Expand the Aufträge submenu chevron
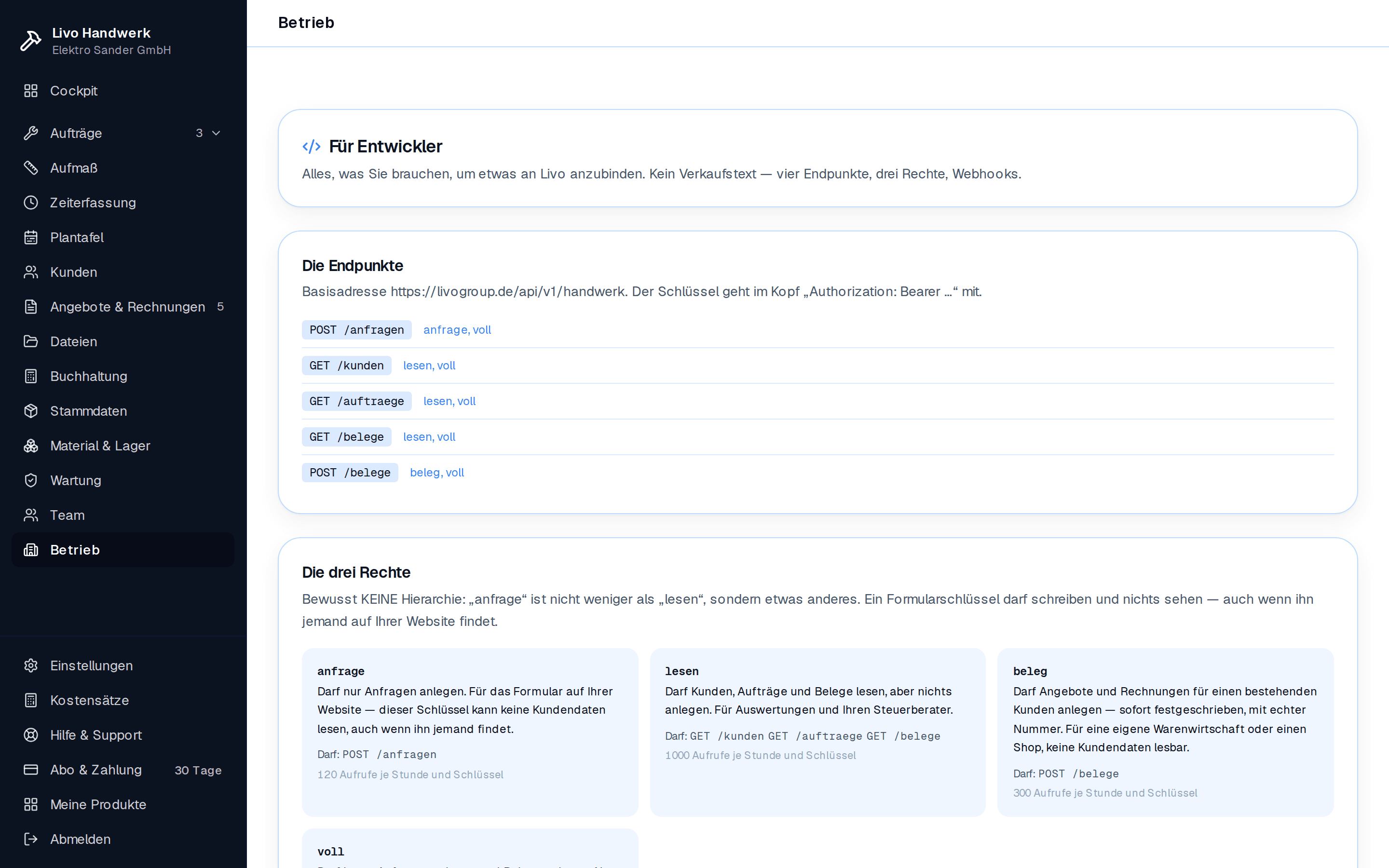The image size is (1389, 868). tap(217, 133)
